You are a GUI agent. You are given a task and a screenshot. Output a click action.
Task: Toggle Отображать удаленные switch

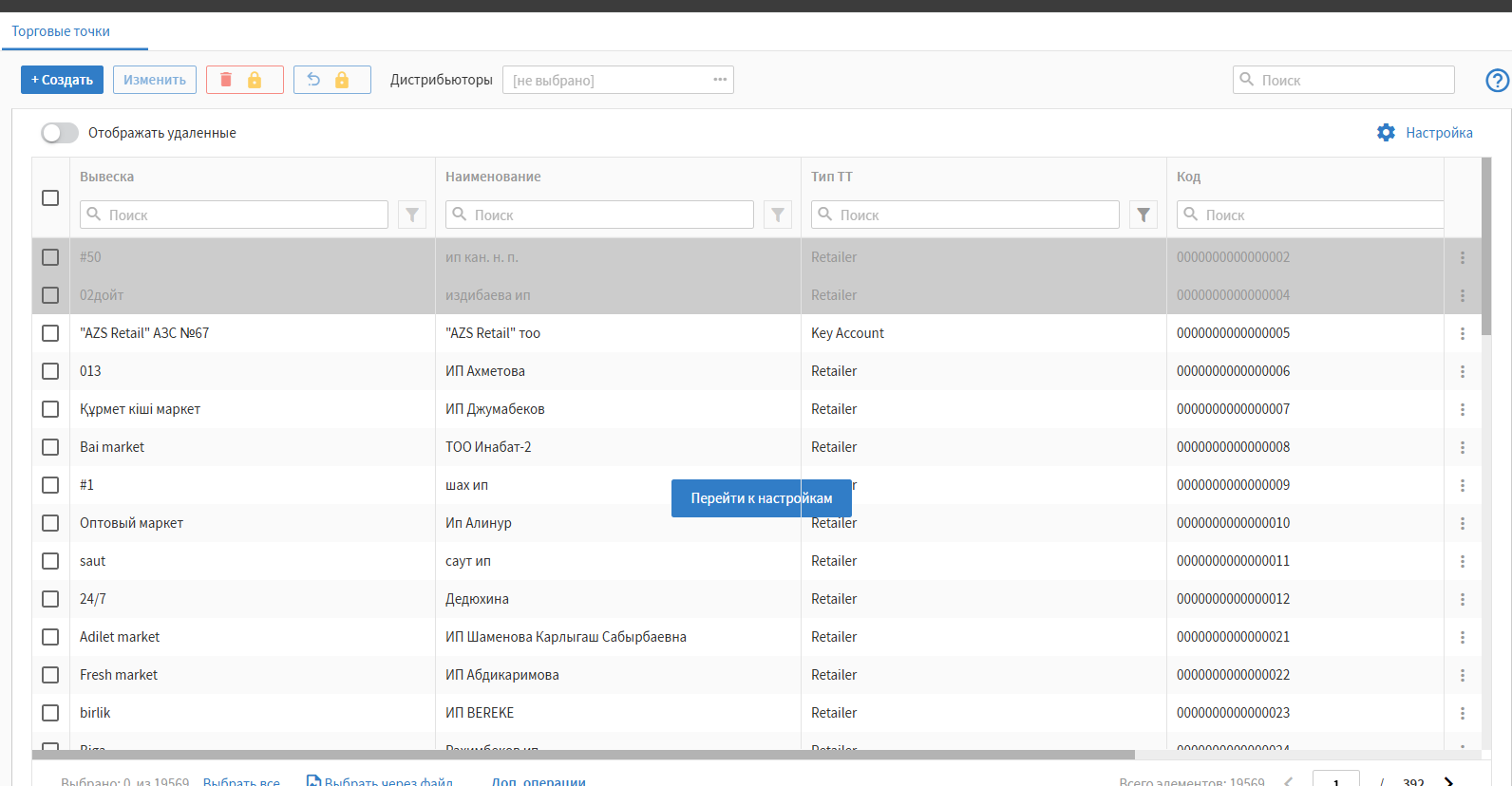[x=59, y=133]
